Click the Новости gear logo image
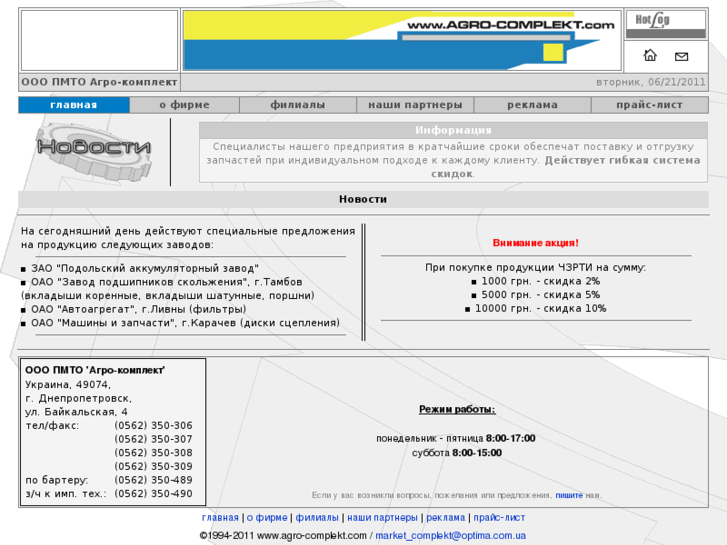Screen dimensions: 727x545 click(94, 151)
